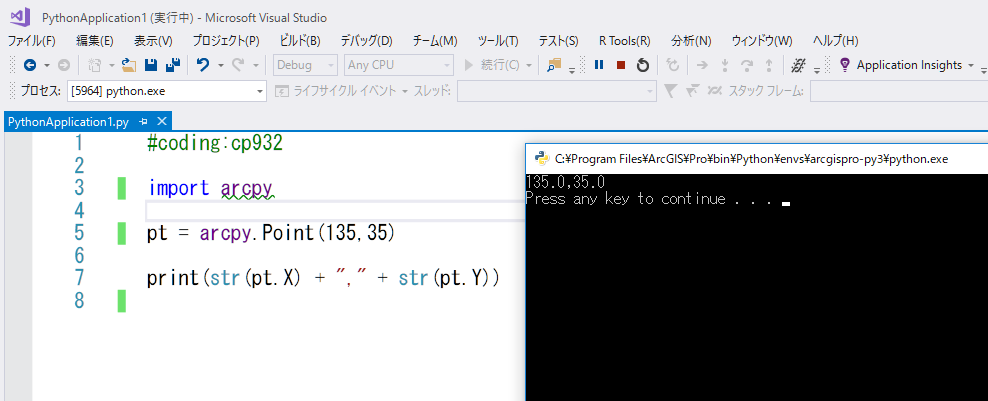Click the thread filter funnel icon
The image size is (988, 401).
tap(670, 91)
